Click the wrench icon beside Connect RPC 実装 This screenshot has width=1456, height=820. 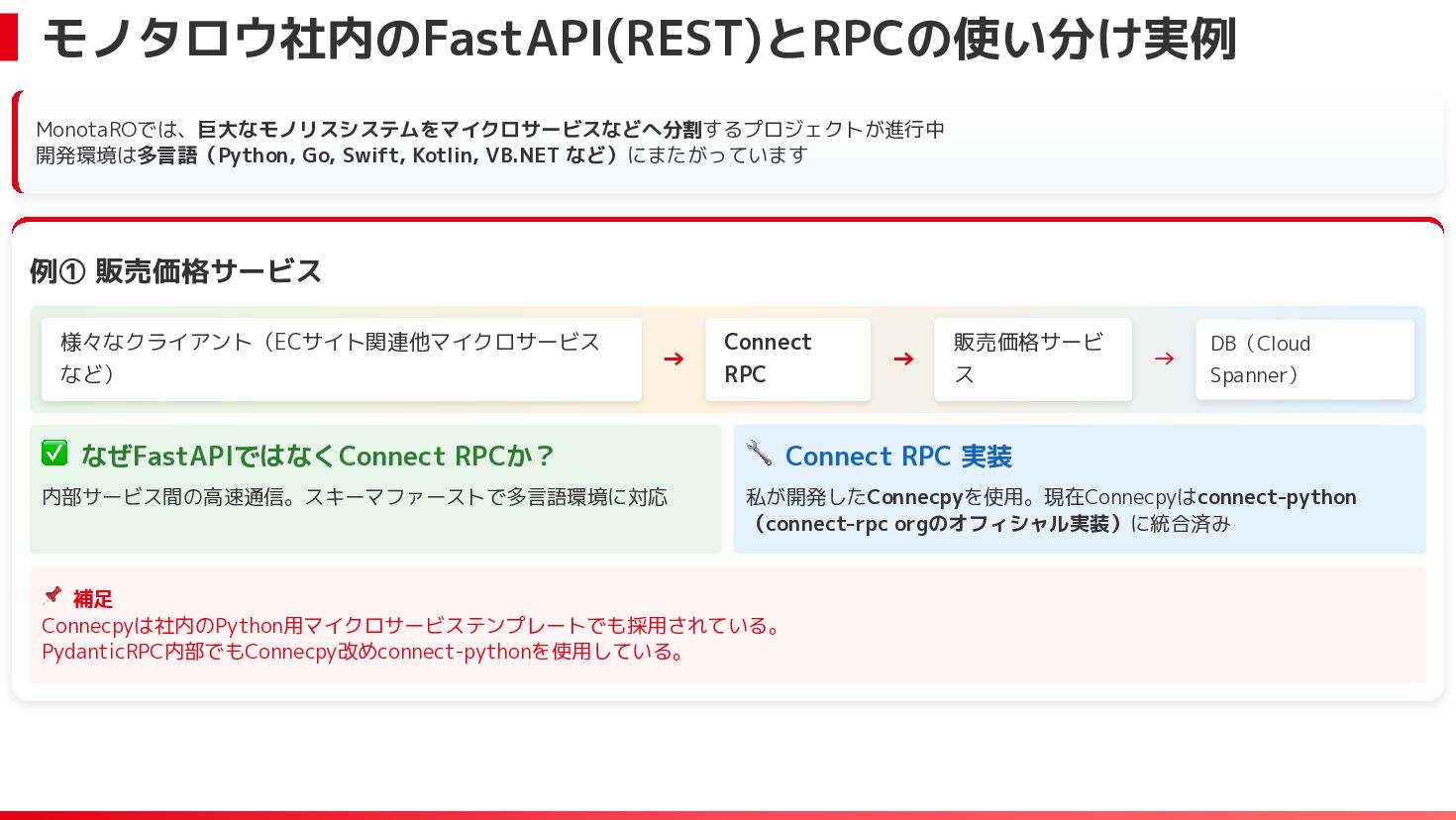click(759, 453)
